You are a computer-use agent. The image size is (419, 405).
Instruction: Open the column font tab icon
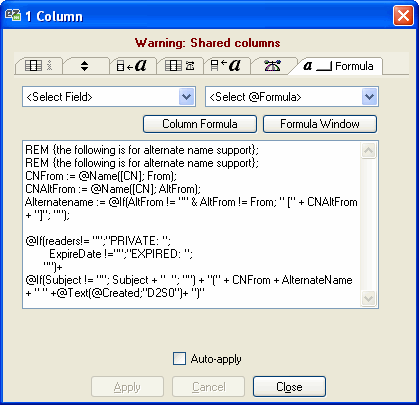[131, 66]
